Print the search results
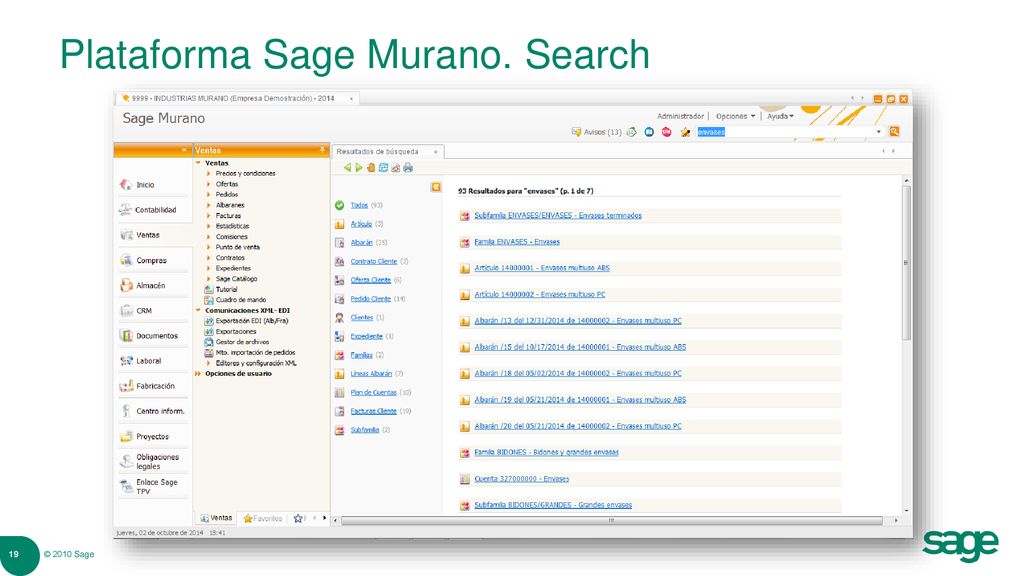The width and height of the screenshot is (1024, 576). point(408,168)
